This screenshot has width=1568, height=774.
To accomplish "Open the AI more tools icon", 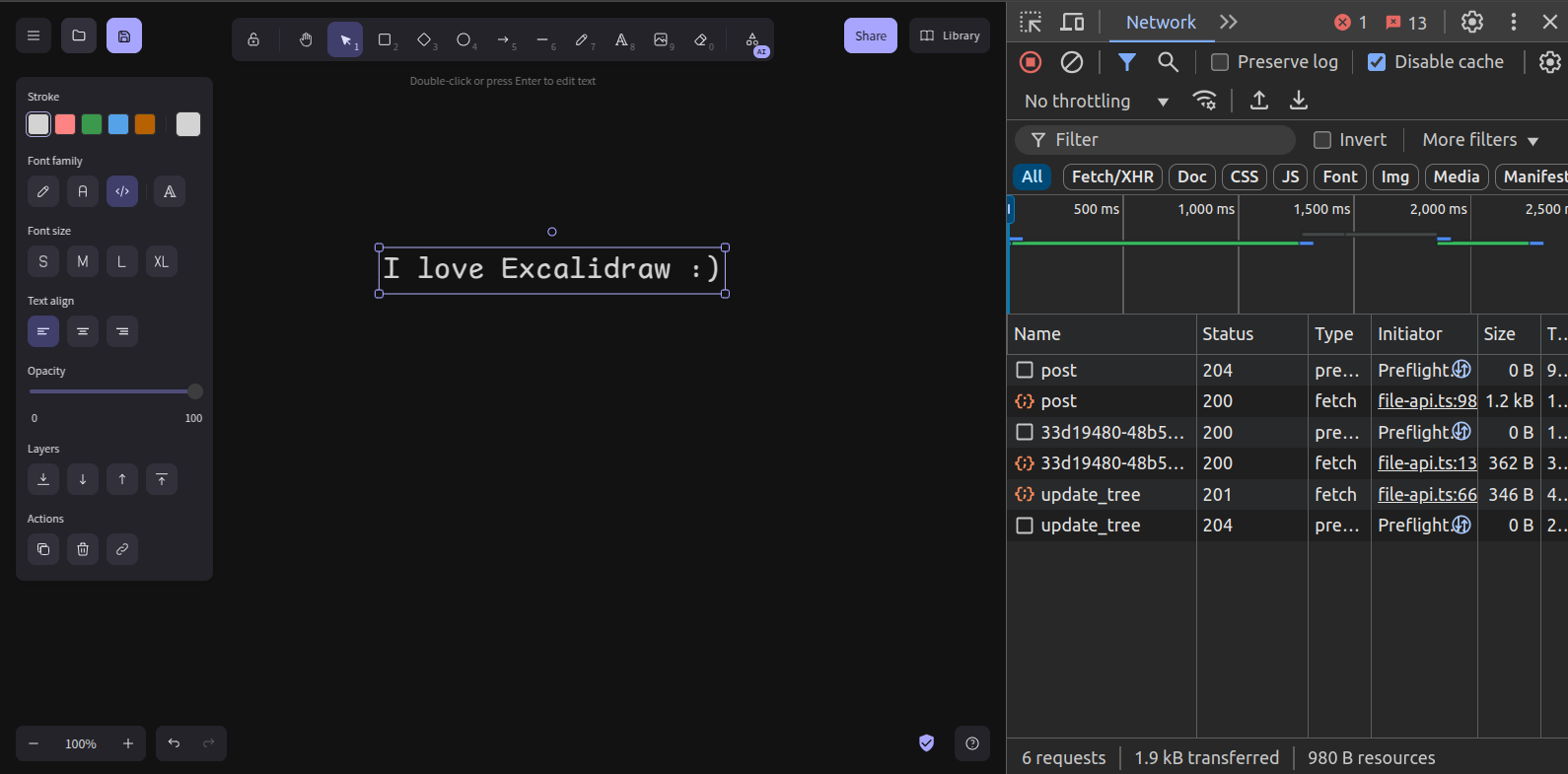I will click(752, 39).
